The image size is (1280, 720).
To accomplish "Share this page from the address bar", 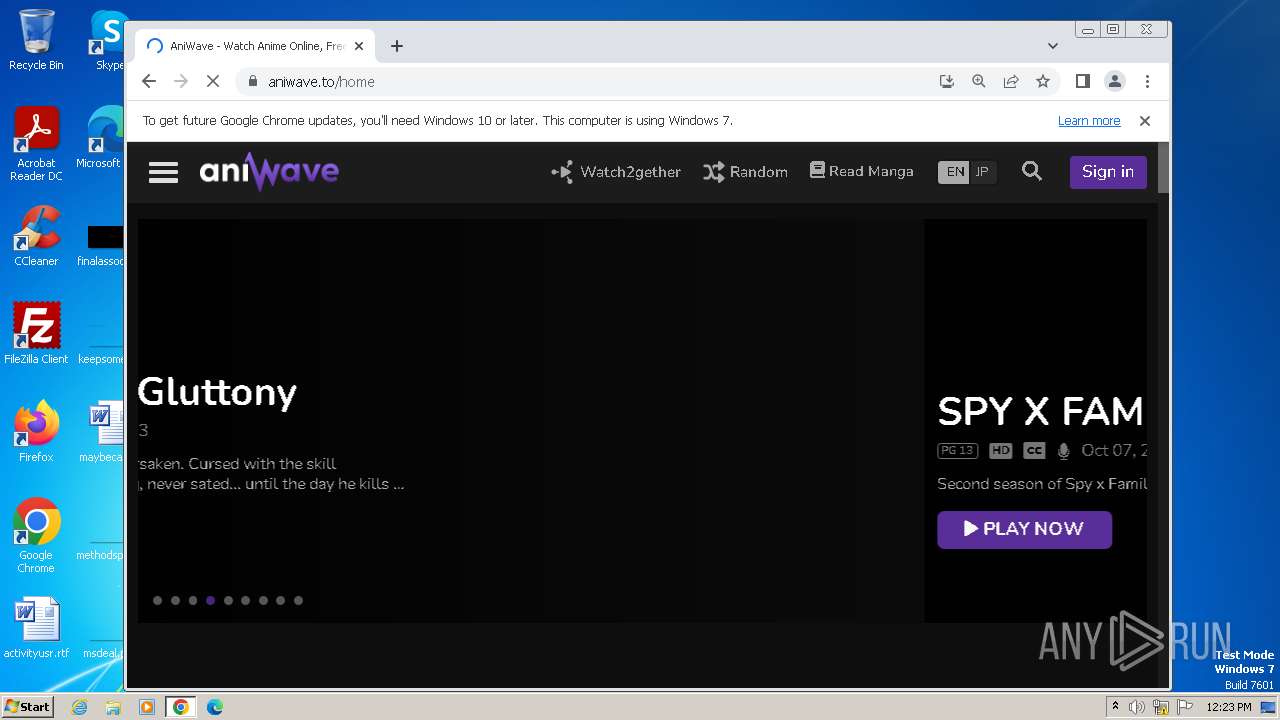I will (x=1011, y=82).
